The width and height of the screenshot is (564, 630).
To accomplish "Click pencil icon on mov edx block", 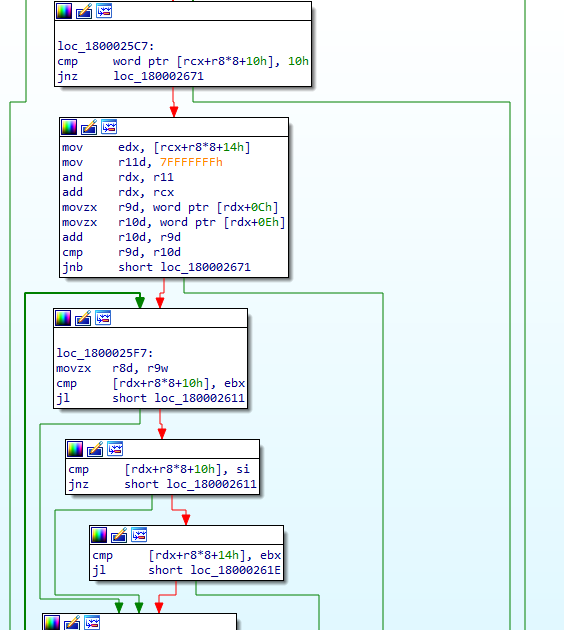I will click(x=89, y=127).
